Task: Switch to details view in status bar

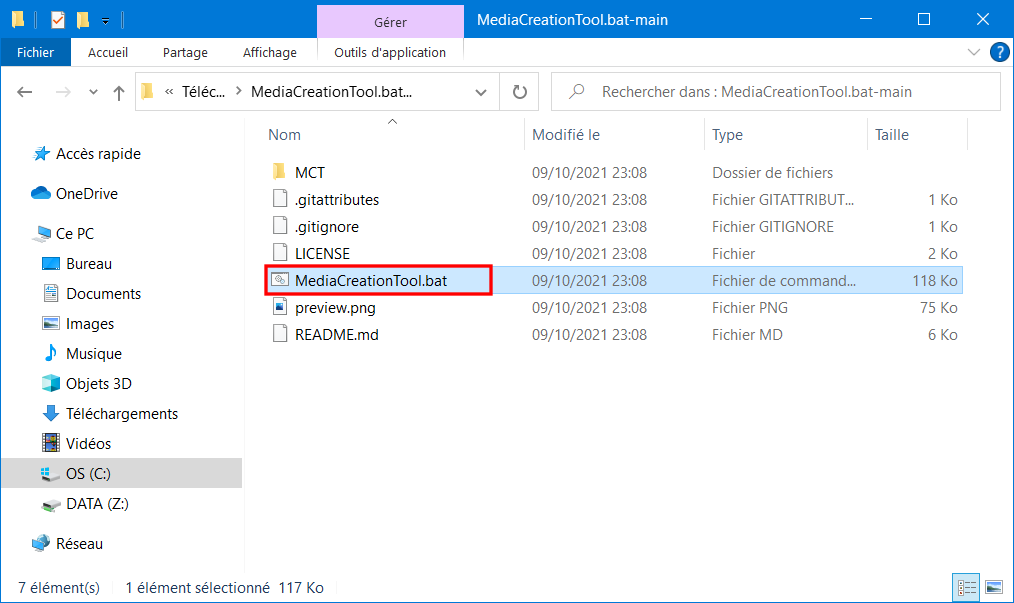Action: click(967, 587)
